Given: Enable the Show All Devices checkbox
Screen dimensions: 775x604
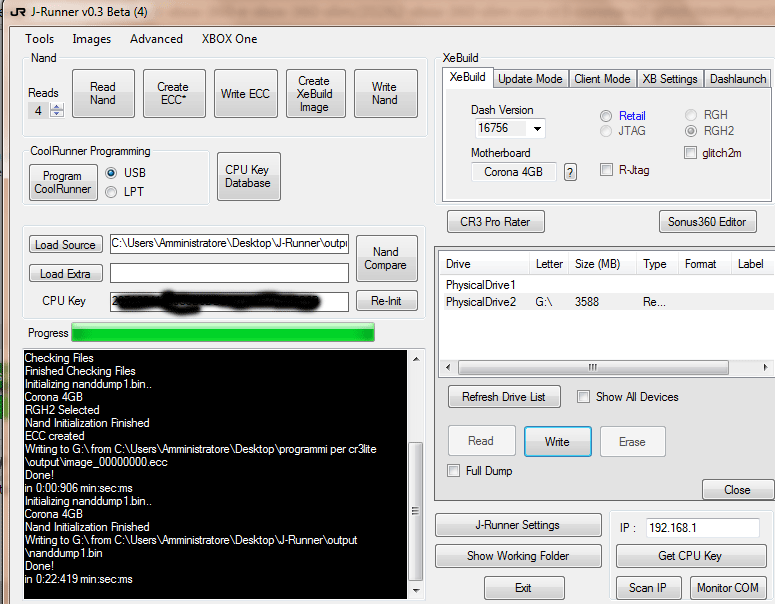Looking at the screenshot, I should pos(584,397).
